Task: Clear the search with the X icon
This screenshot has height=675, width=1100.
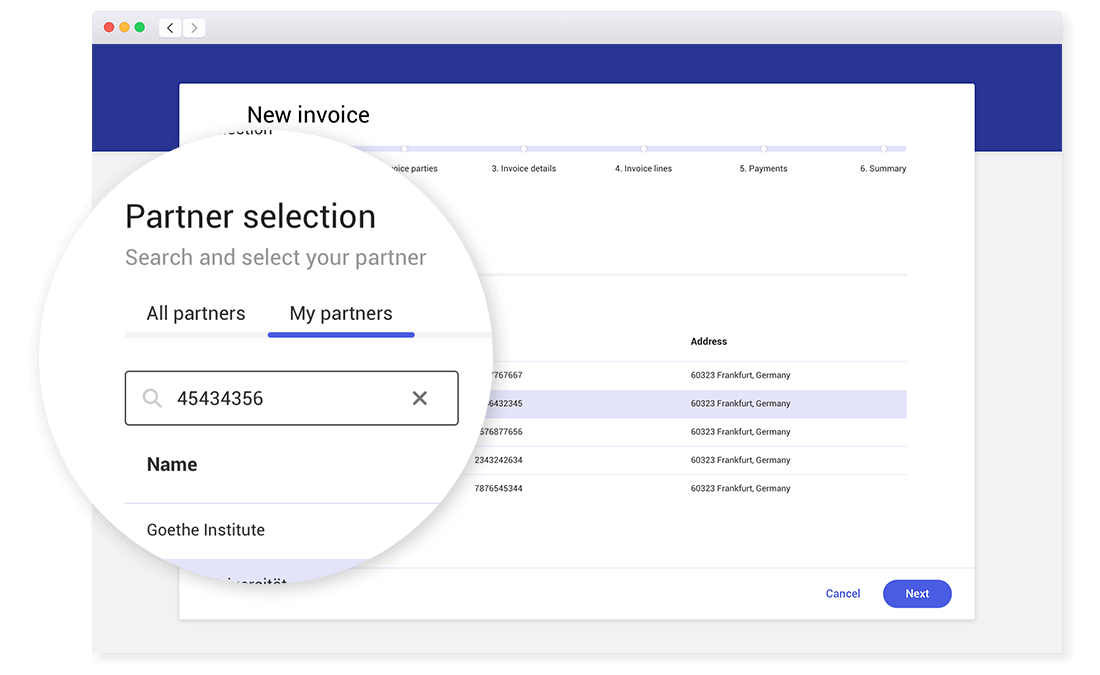Action: point(420,398)
